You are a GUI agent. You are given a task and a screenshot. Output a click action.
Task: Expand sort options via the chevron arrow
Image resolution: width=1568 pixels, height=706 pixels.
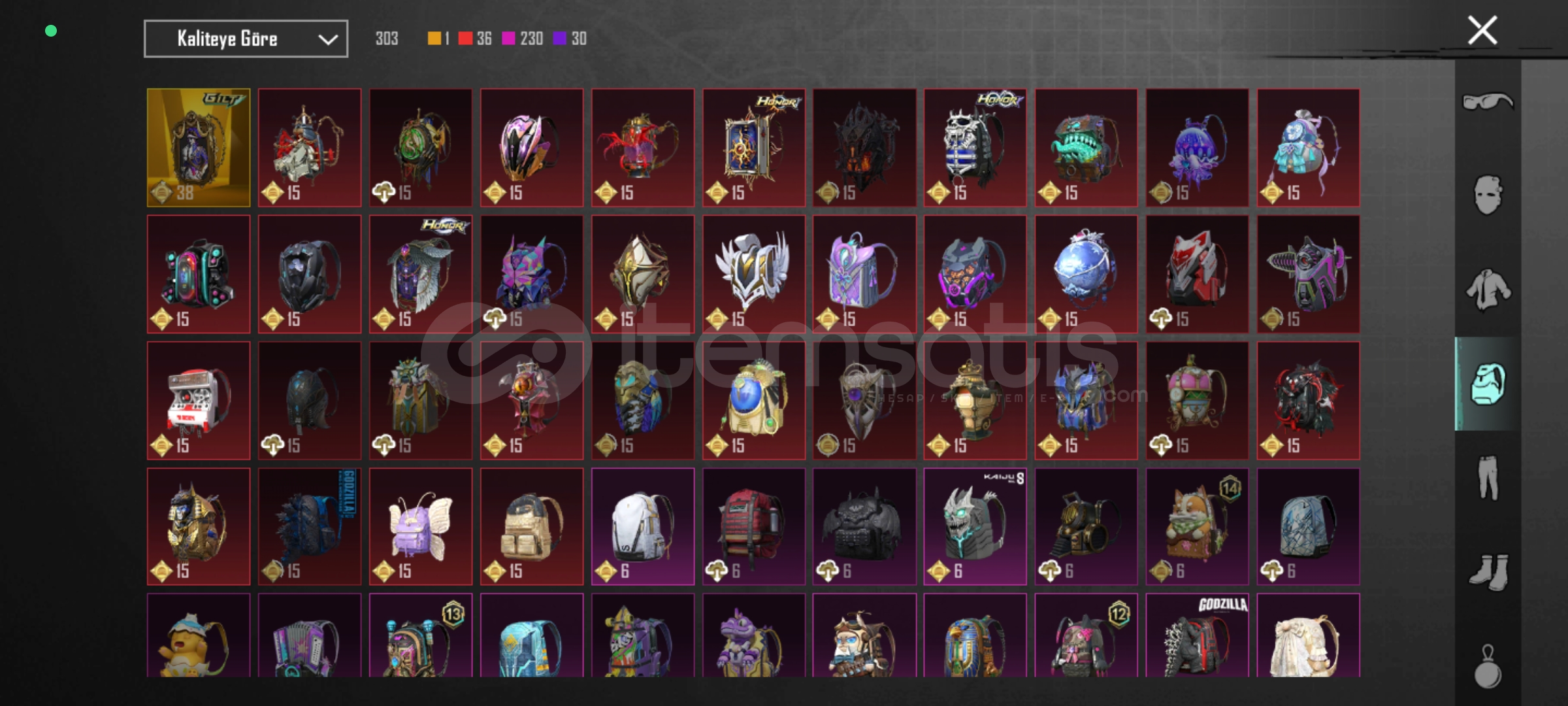(x=327, y=39)
